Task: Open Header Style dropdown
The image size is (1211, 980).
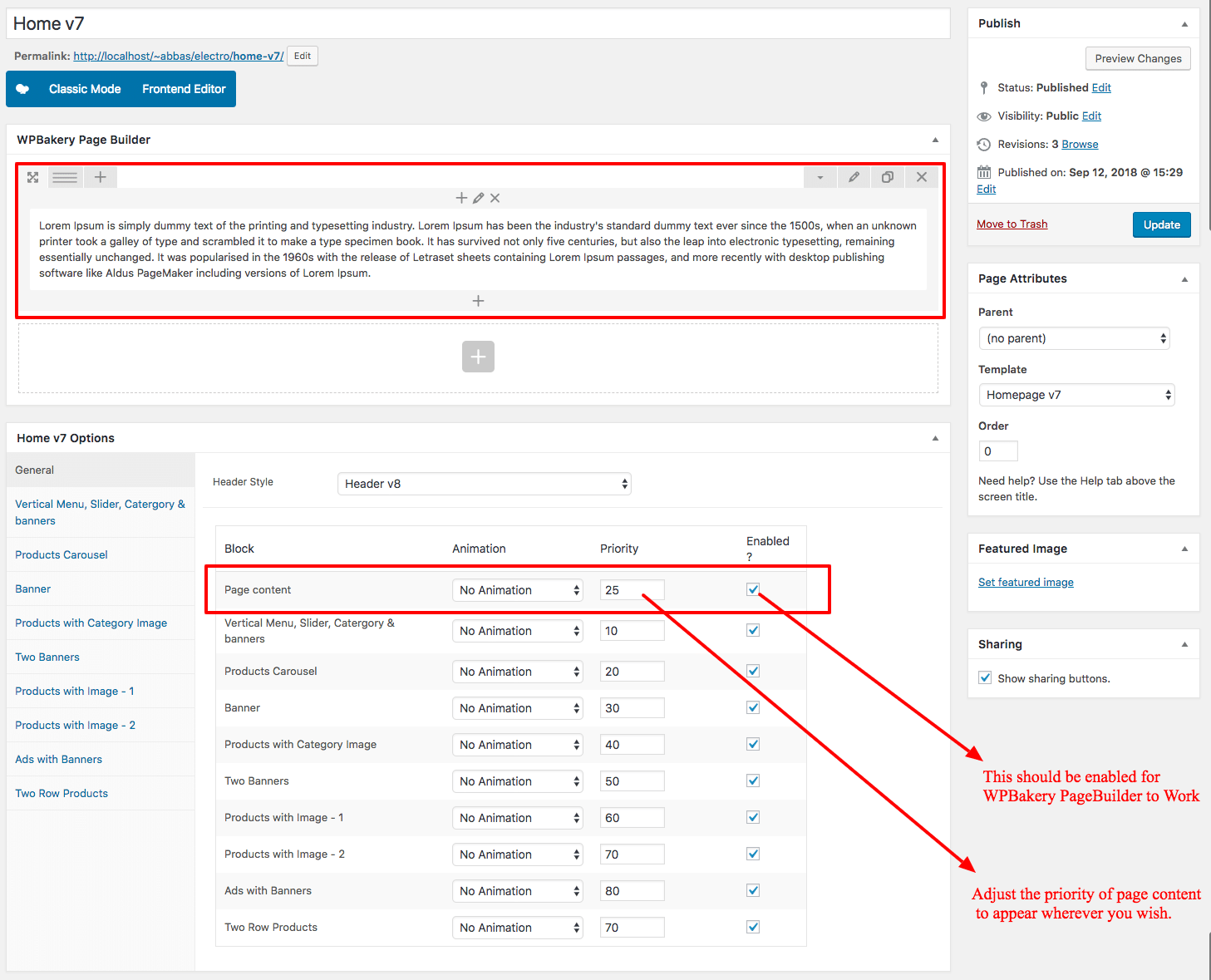Action: (x=485, y=484)
